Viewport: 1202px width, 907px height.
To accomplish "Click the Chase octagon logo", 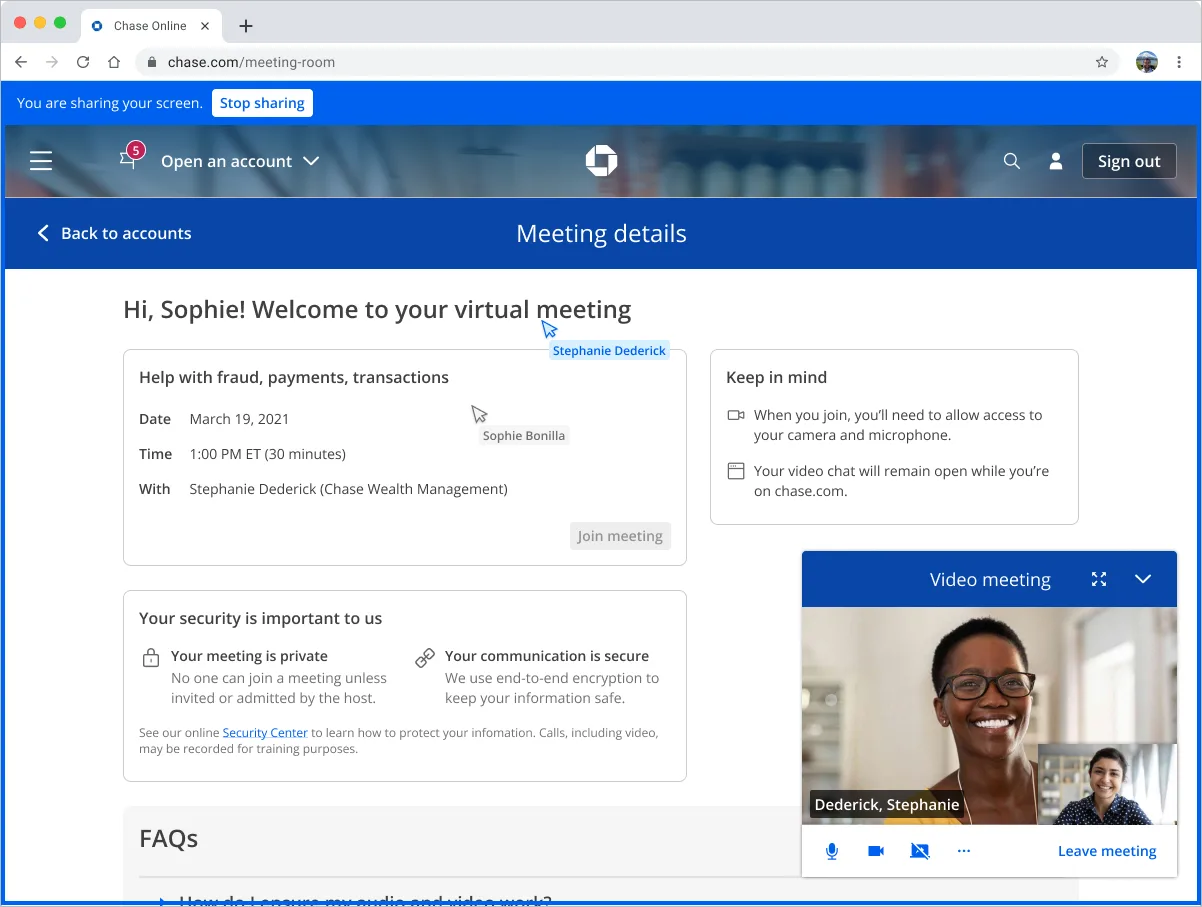I will coord(601,161).
